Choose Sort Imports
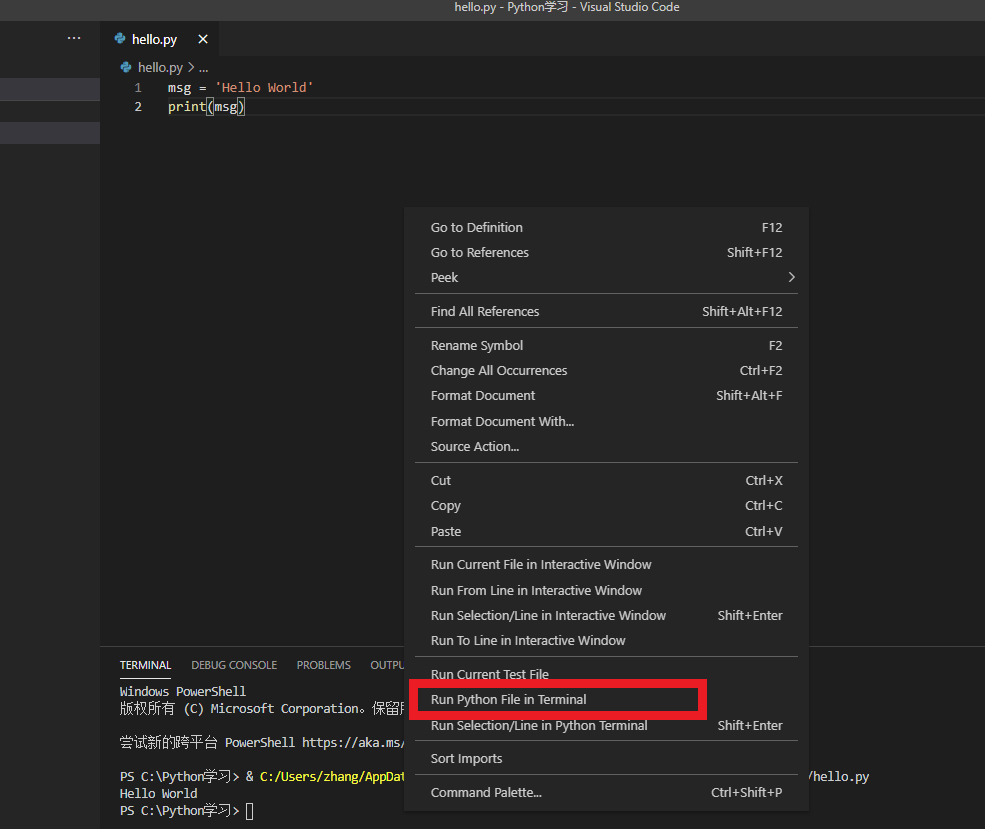Viewport: 985px width, 829px height. coord(606,759)
